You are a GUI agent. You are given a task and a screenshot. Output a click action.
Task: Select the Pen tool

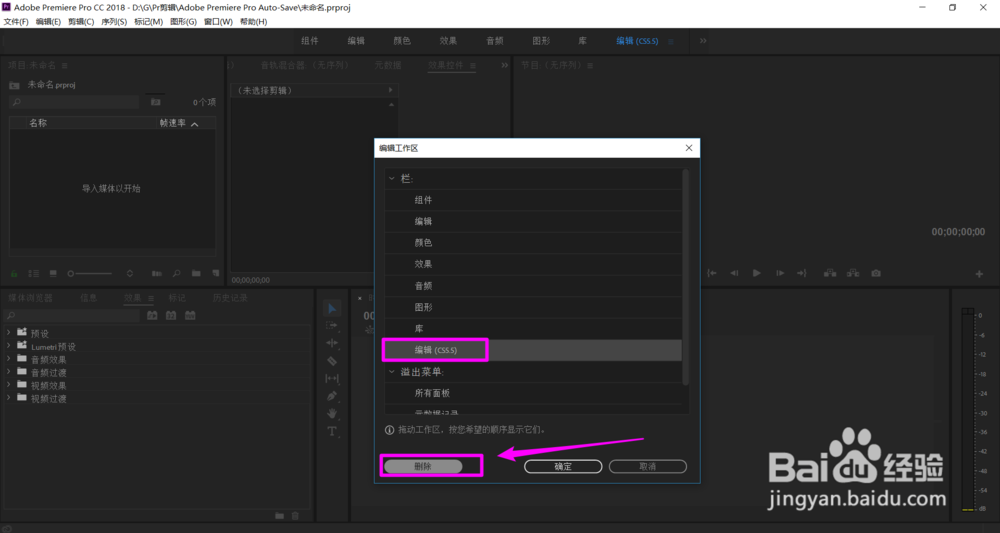coord(332,396)
